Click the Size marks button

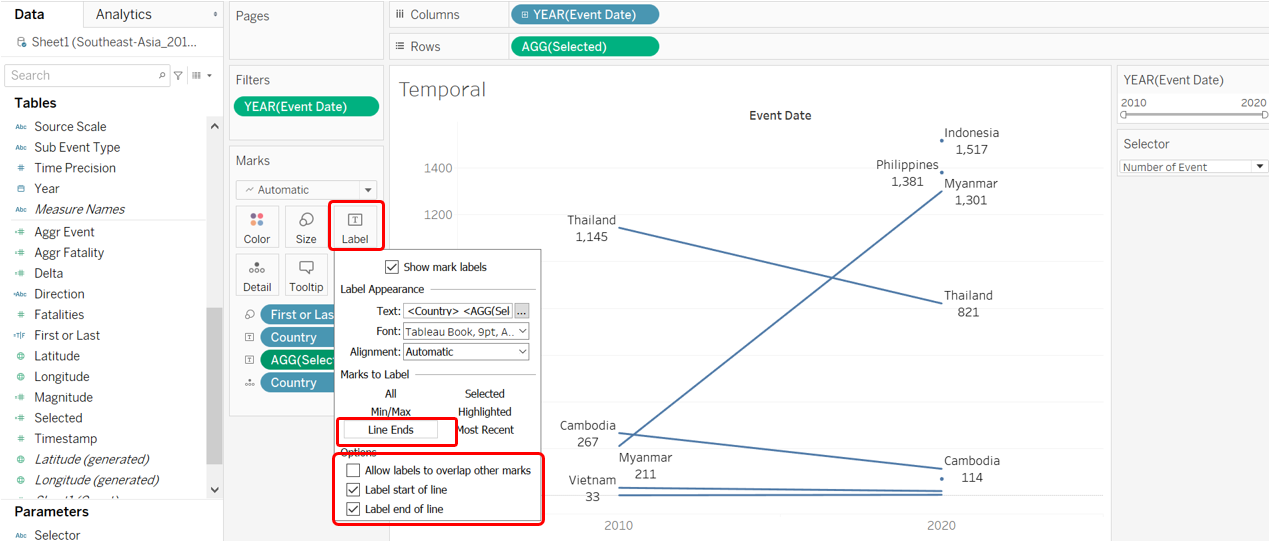click(306, 226)
